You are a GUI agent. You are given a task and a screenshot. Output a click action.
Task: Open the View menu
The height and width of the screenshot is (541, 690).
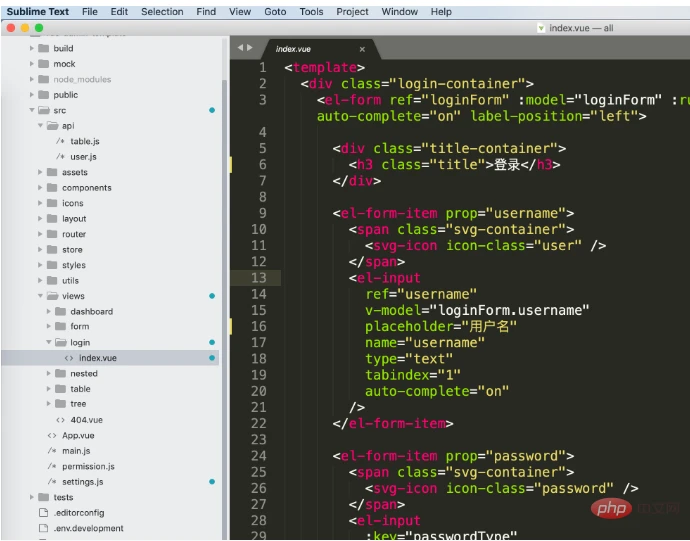(240, 12)
